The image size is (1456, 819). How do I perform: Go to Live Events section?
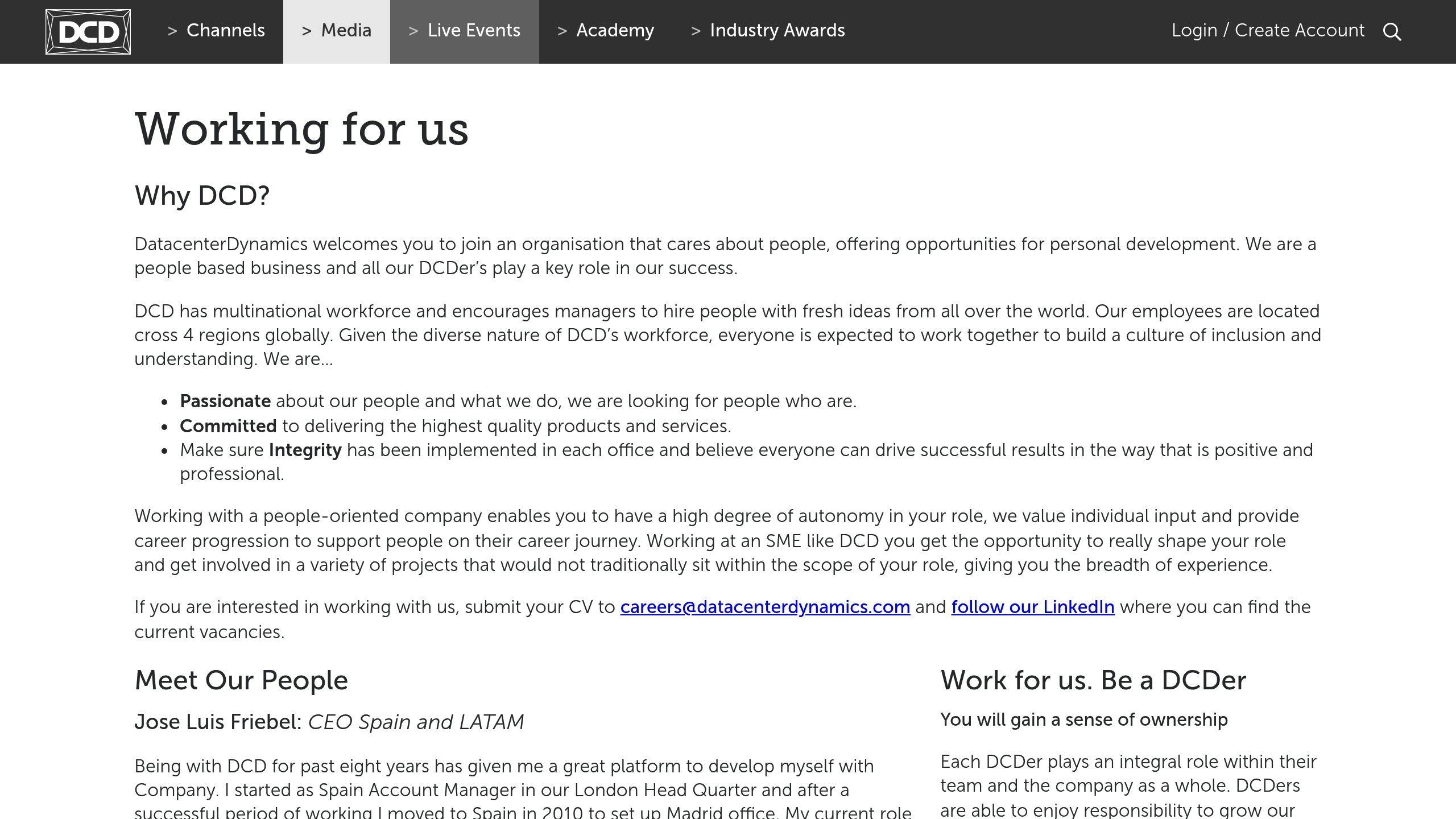(x=474, y=31)
